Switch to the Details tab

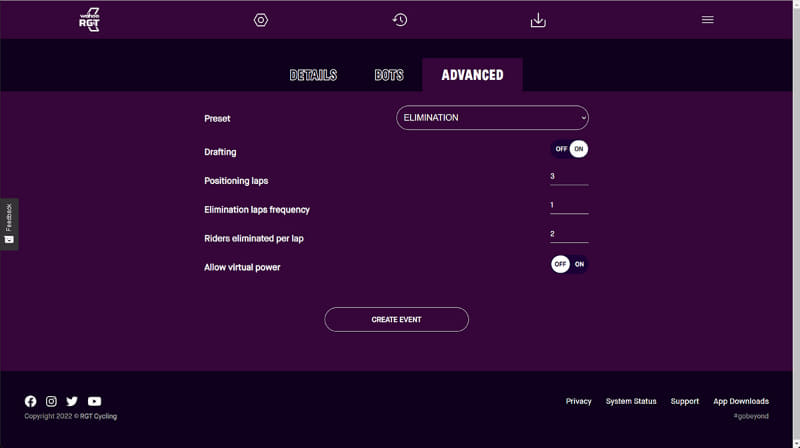coord(313,75)
